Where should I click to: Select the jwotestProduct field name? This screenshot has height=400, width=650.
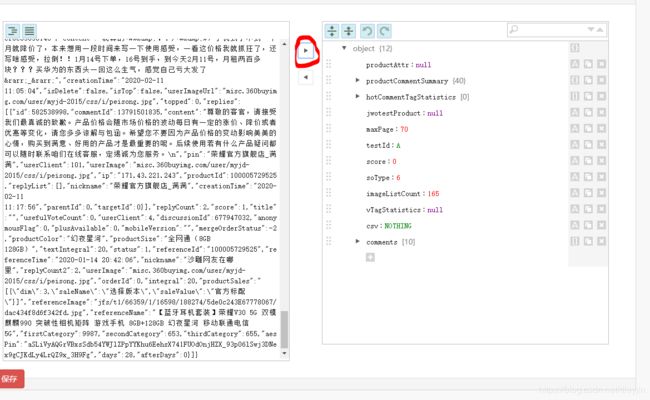tap(393, 113)
